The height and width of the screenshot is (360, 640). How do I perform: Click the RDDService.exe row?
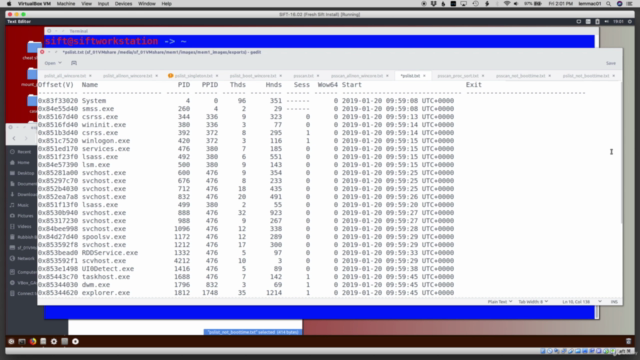tap(246, 253)
